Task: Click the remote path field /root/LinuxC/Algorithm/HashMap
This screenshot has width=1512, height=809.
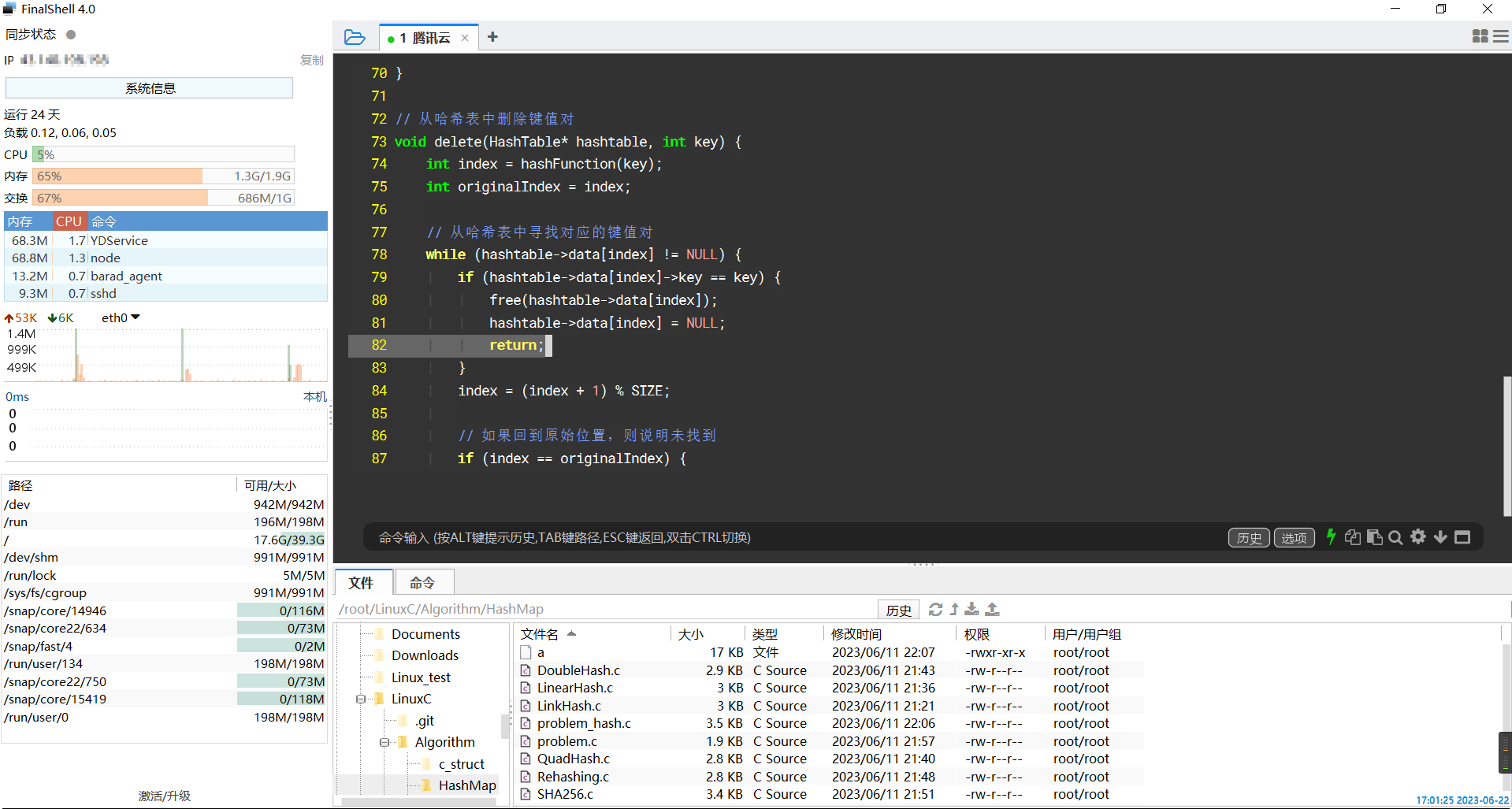Action: pos(607,609)
